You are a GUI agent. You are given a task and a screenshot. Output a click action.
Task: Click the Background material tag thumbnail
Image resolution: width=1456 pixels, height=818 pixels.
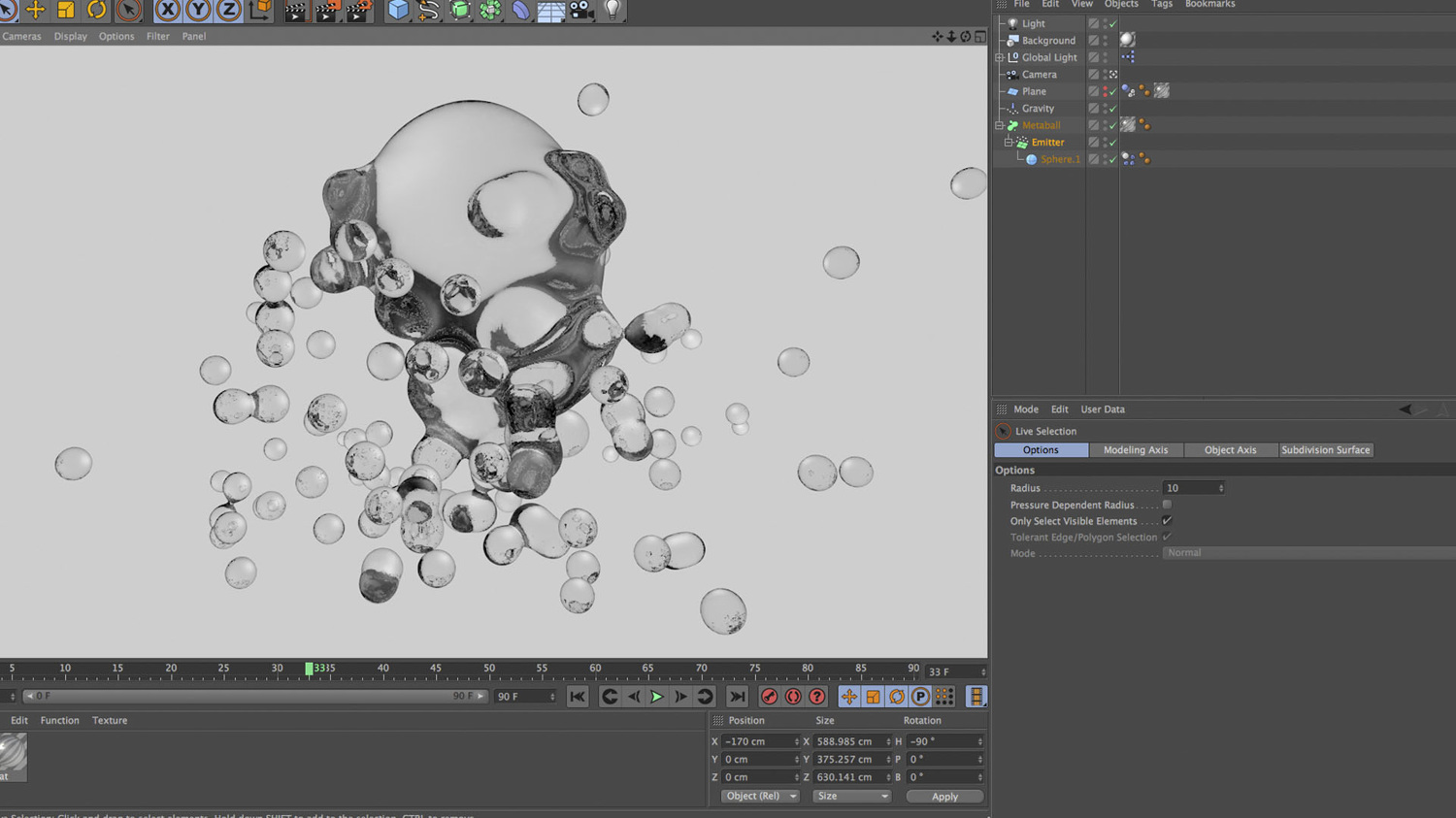tap(1127, 40)
